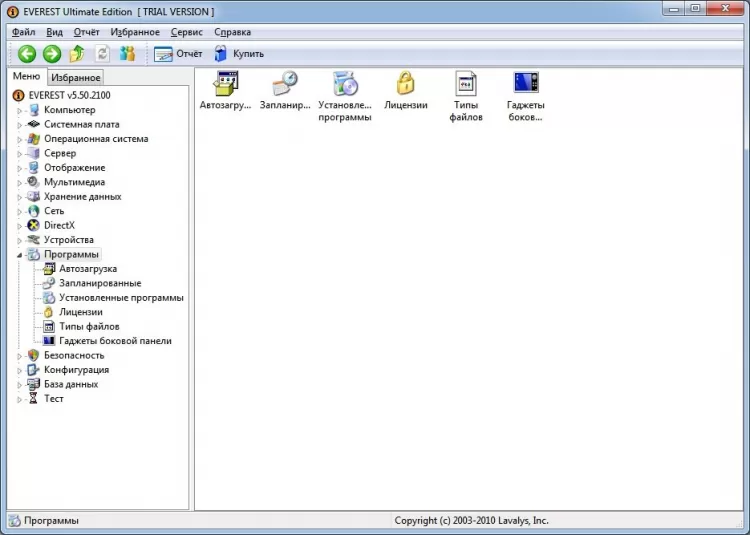
Task: Click the Copyright Lavalys status bar text
Action: [471, 521]
